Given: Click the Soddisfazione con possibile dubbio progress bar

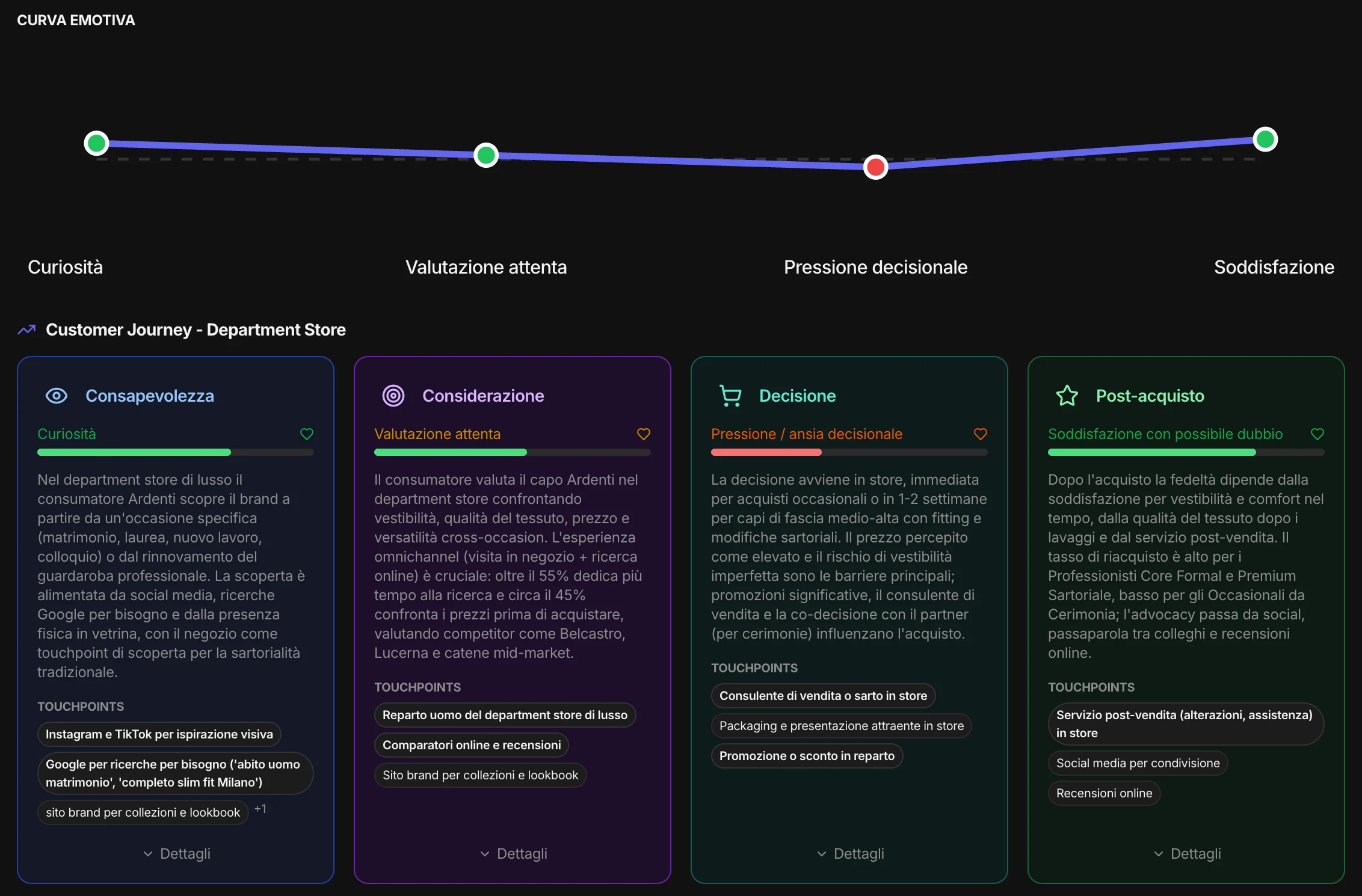Looking at the screenshot, I should coord(1186,452).
